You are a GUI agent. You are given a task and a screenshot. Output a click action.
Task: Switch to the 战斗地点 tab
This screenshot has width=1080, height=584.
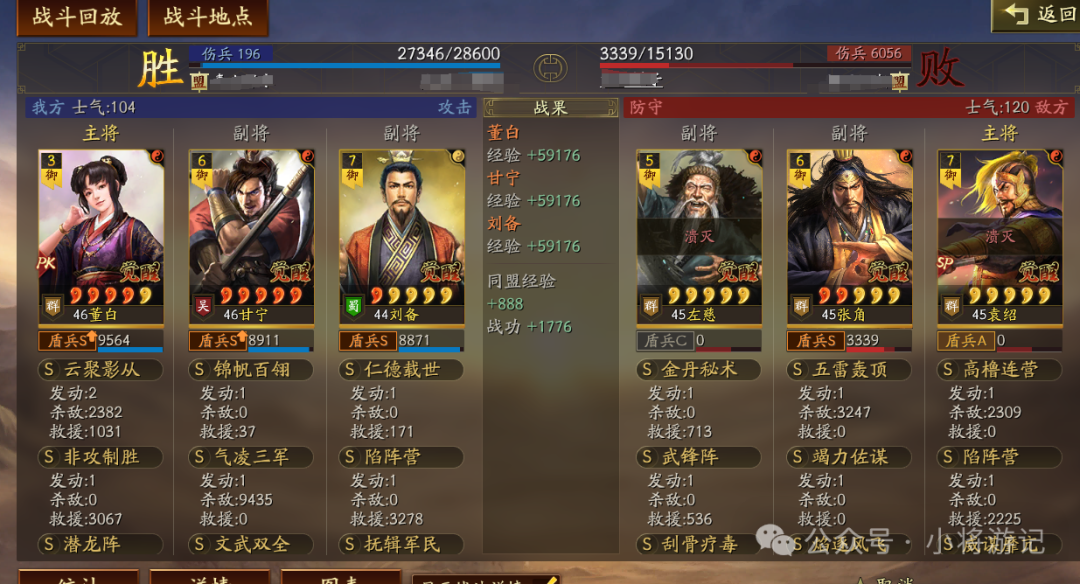(208, 17)
